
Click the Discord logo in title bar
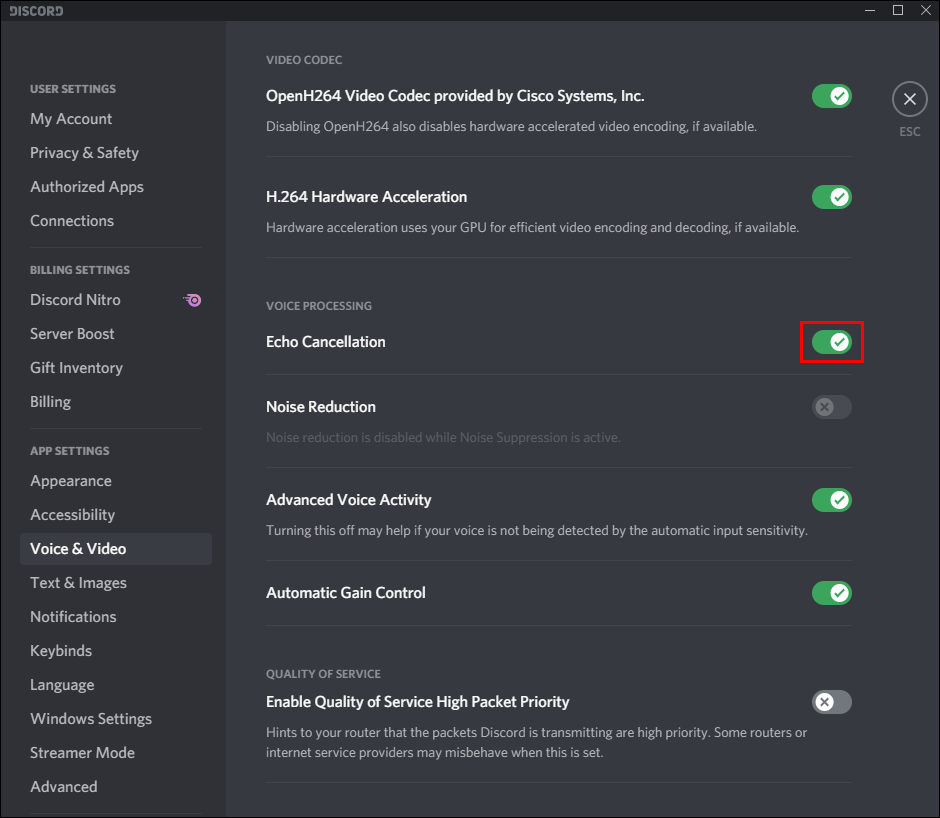pyautogui.click(x=37, y=11)
